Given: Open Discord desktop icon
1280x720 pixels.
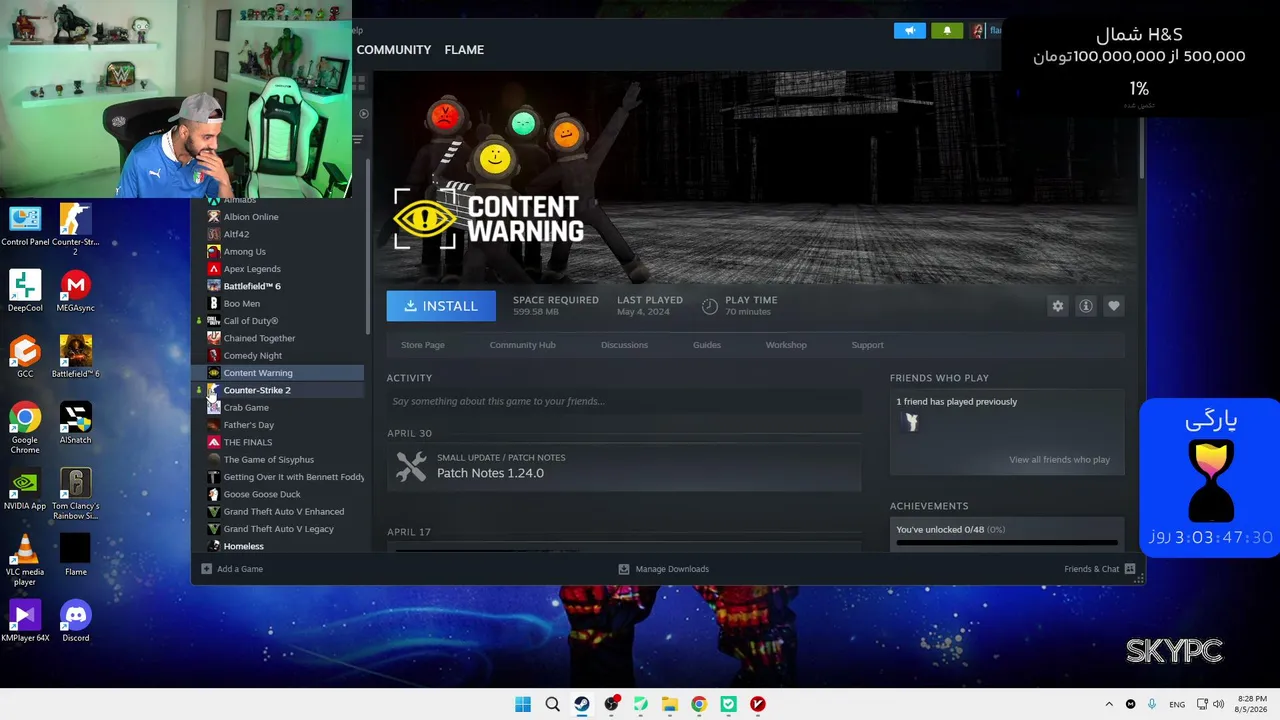Looking at the screenshot, I should coord(75,621).
